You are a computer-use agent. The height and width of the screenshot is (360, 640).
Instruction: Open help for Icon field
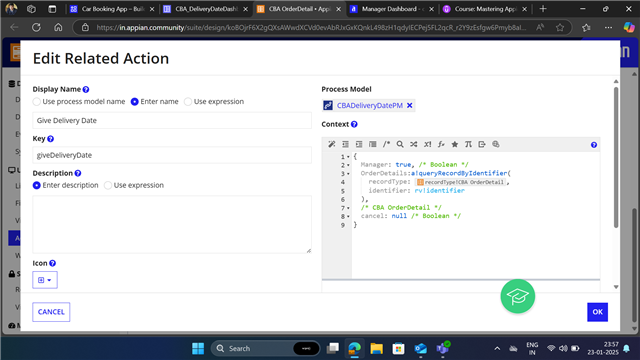(x=53, y=263)
